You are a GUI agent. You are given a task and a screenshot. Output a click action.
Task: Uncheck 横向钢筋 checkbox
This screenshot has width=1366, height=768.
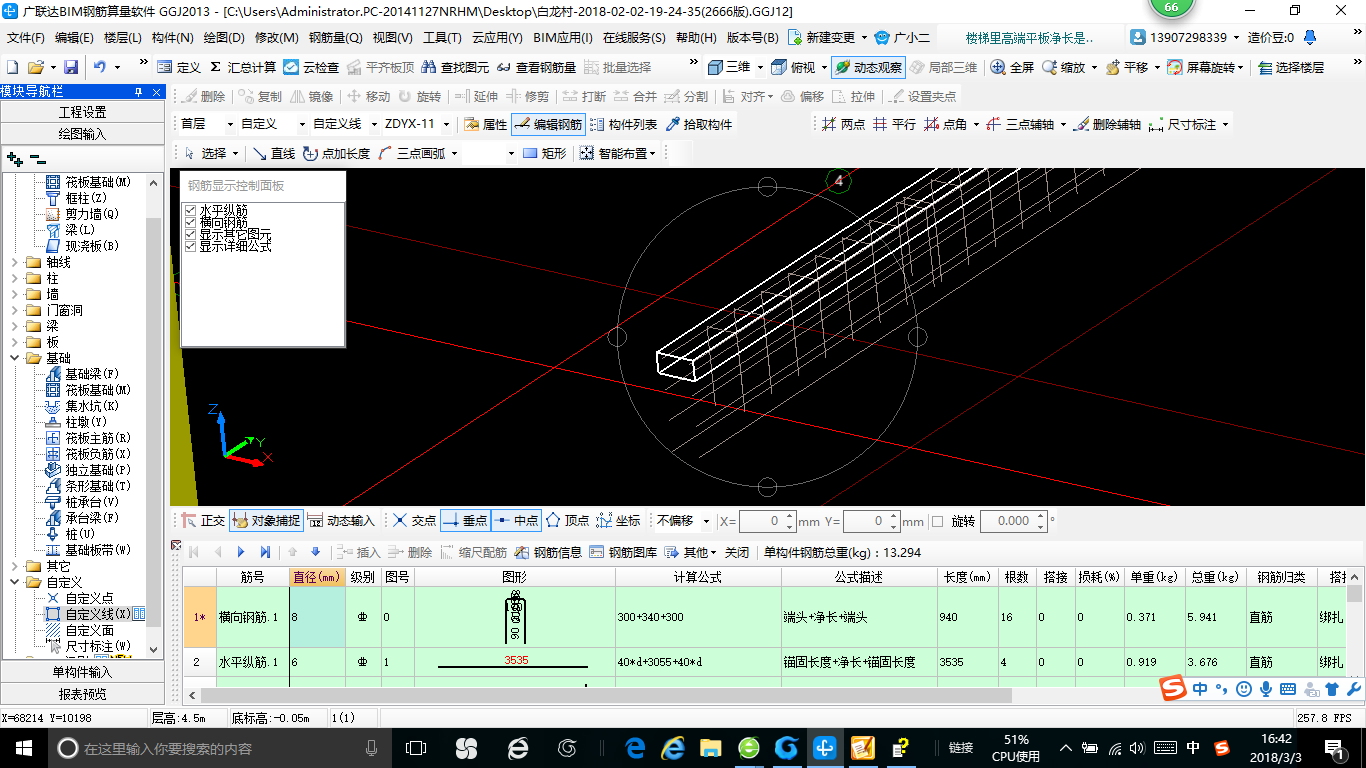point(191,222)
